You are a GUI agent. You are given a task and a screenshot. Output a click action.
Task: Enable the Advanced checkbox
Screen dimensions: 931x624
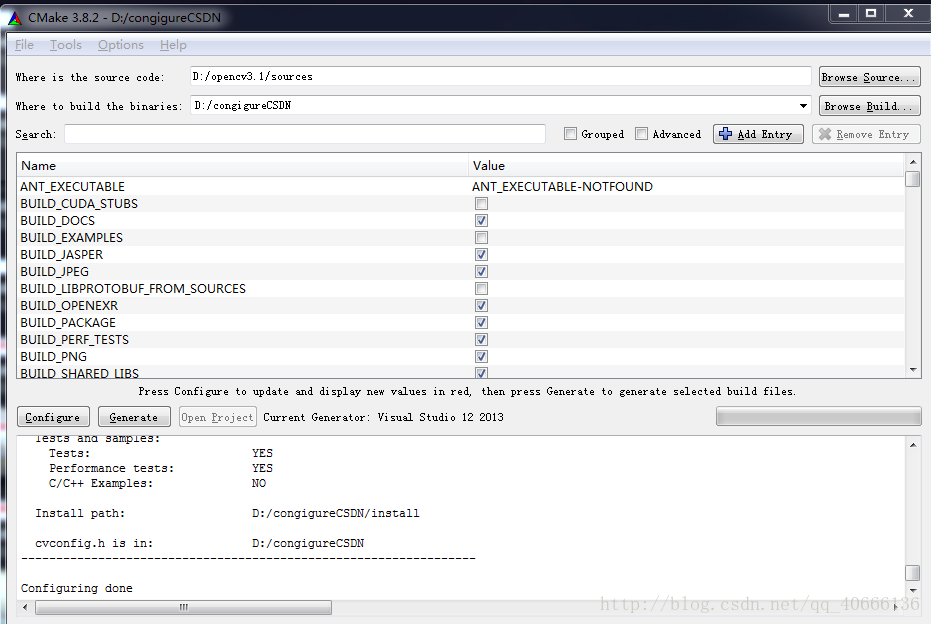tap(641, 134)
